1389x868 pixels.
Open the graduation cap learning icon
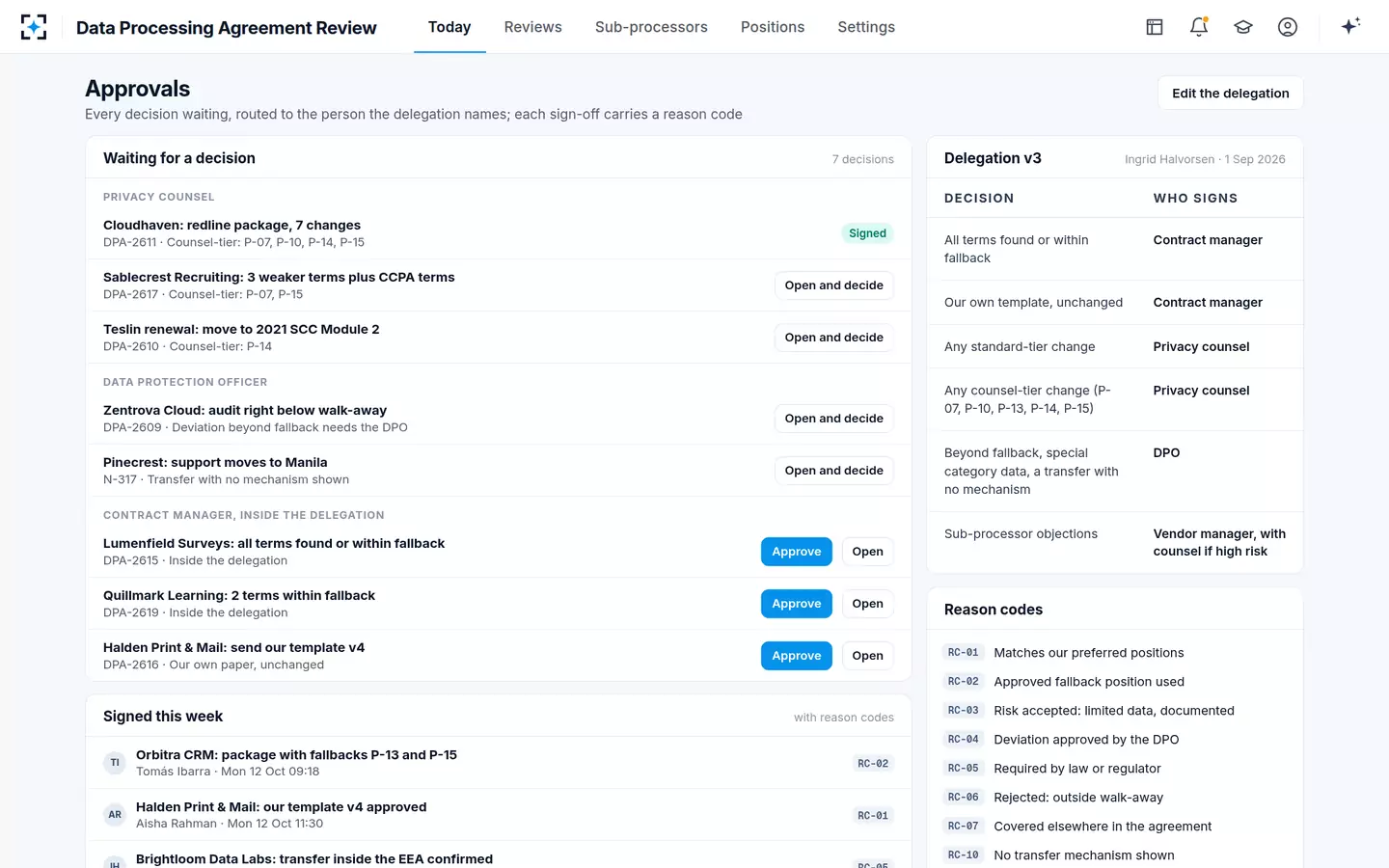[x=1243, y=27]
